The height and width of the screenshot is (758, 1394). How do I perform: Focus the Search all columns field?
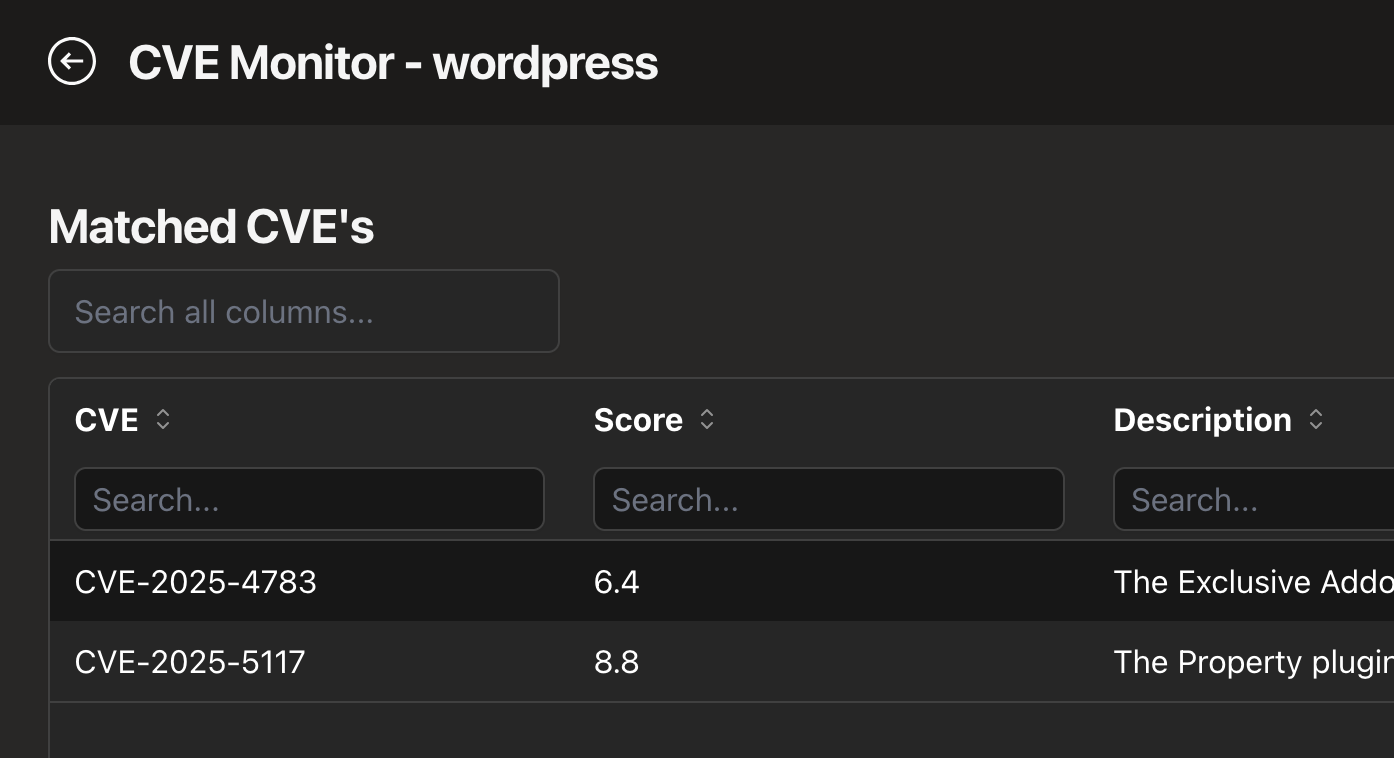coord(304,311)
